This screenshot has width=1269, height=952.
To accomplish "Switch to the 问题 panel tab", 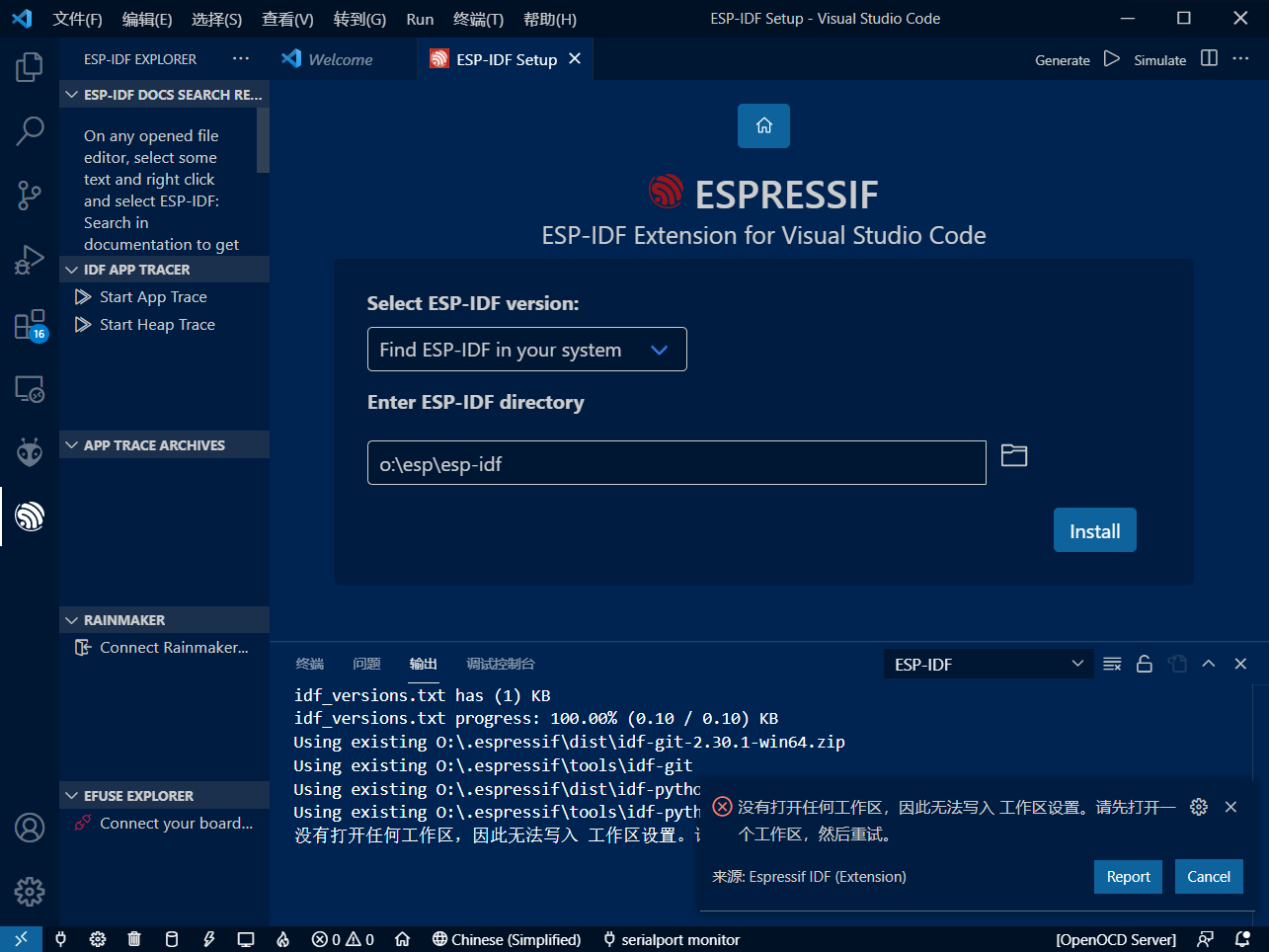I will tap(366, 664).
